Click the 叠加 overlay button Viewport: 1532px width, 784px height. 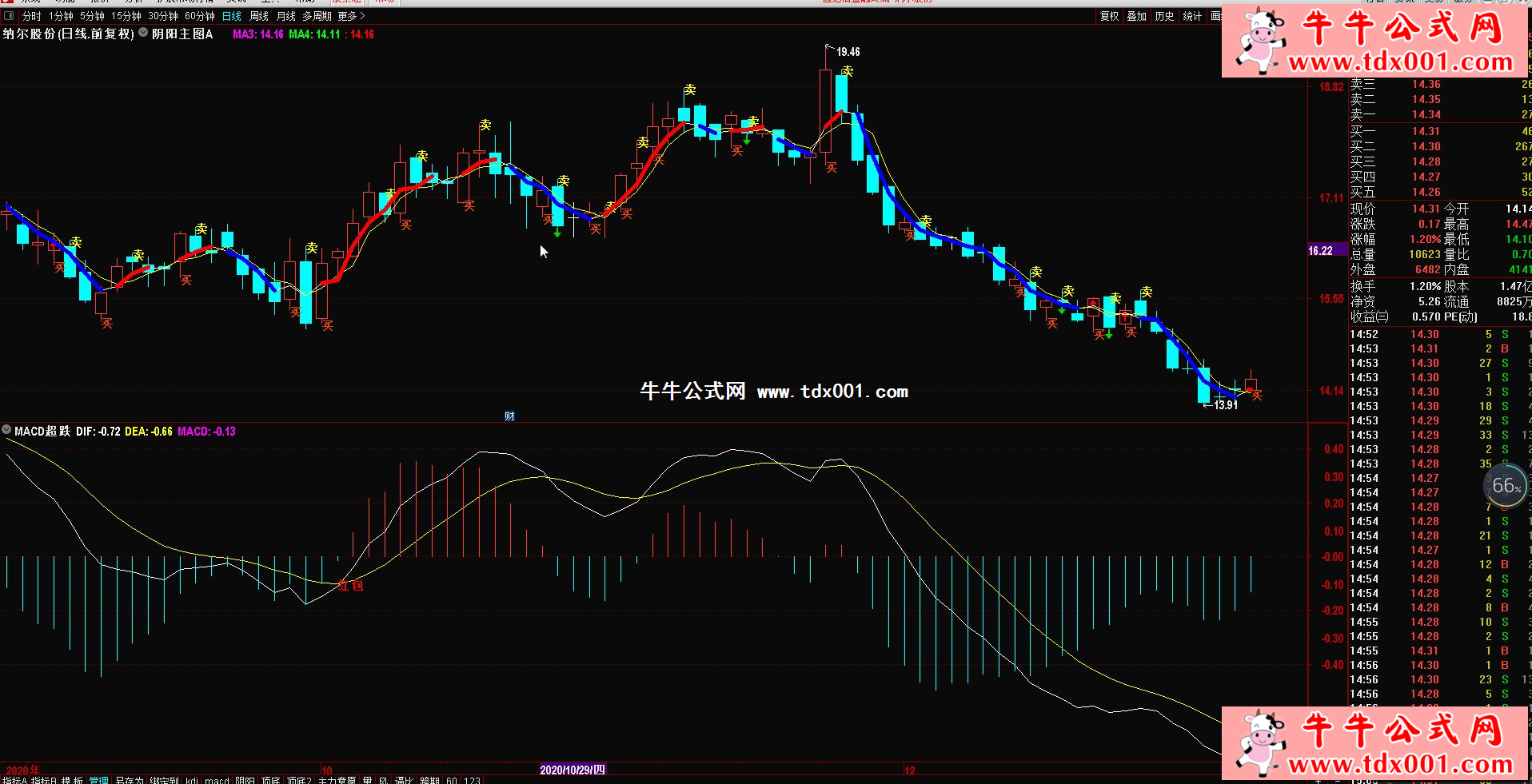coord(1137,16)
